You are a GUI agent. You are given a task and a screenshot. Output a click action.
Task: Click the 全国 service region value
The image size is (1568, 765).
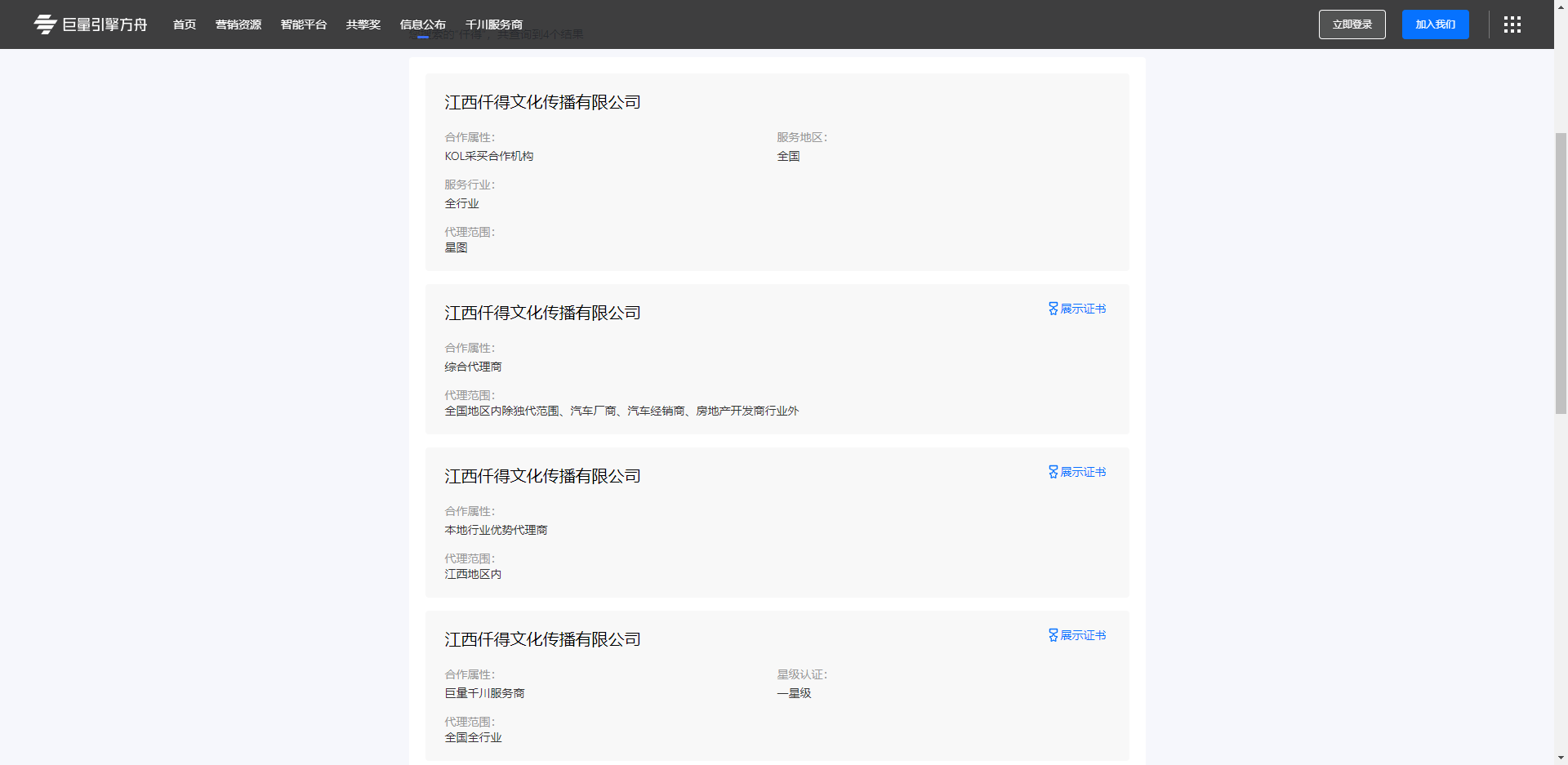[x=788, y=156]
